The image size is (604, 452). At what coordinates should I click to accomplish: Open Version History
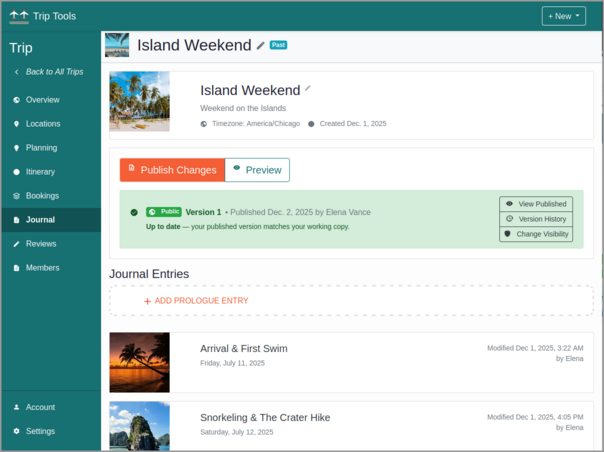(x=536, y=219)
